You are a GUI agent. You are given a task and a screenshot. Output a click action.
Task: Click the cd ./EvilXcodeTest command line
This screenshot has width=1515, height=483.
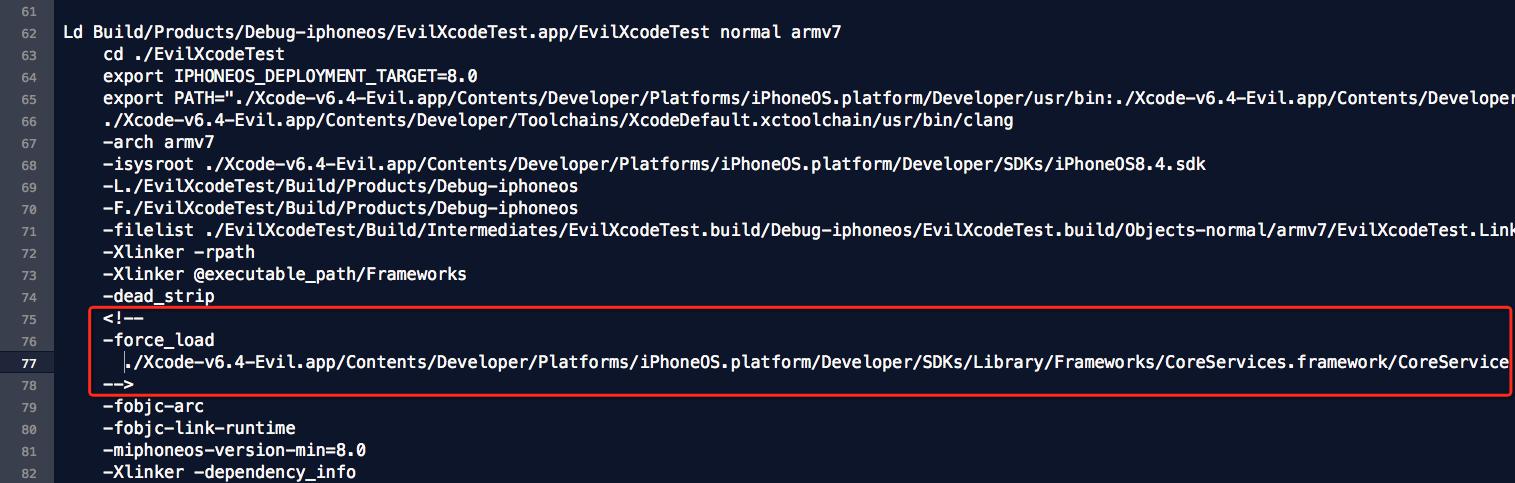pyautogui.click(x=193, y=54)
